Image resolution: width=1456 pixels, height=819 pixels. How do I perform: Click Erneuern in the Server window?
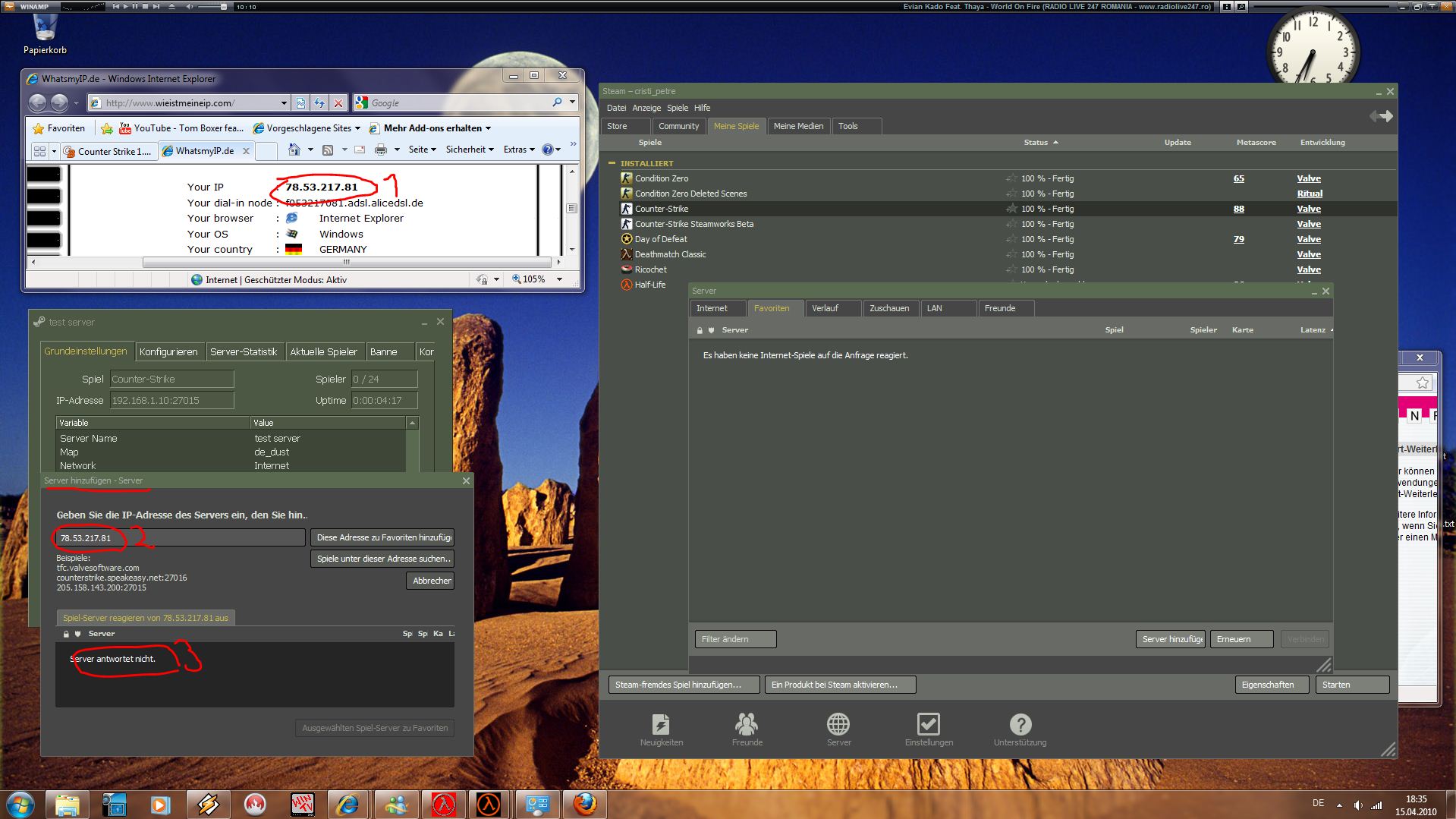coord(1241,639)
